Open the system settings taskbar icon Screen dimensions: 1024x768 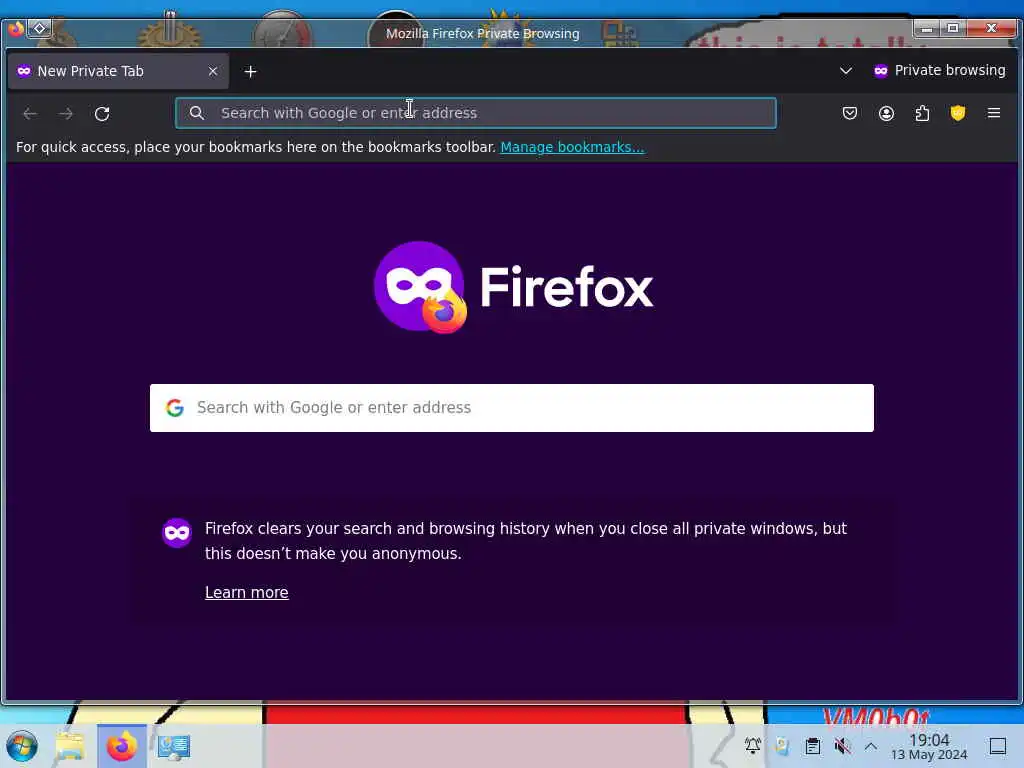(174, 746)
